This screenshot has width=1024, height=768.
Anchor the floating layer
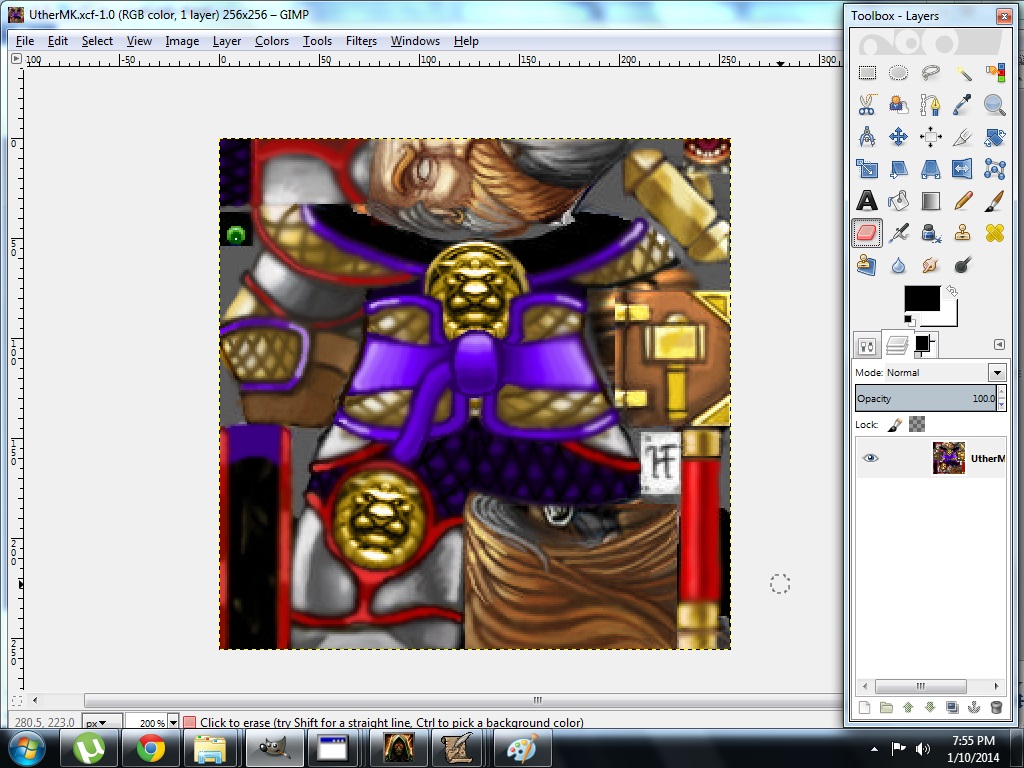pos(974,707)
